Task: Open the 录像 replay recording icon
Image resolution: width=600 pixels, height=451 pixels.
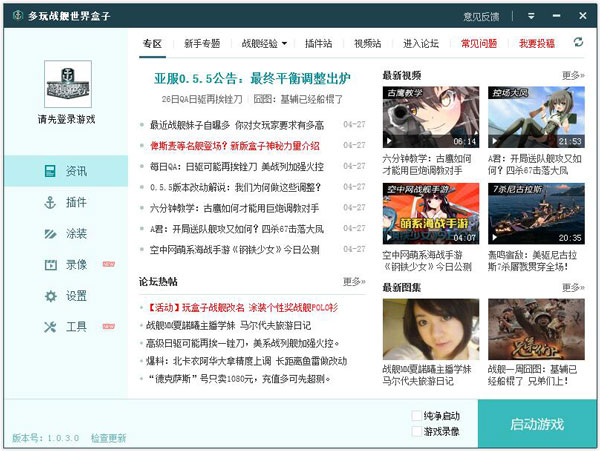Action: click(x=49, y=265)
